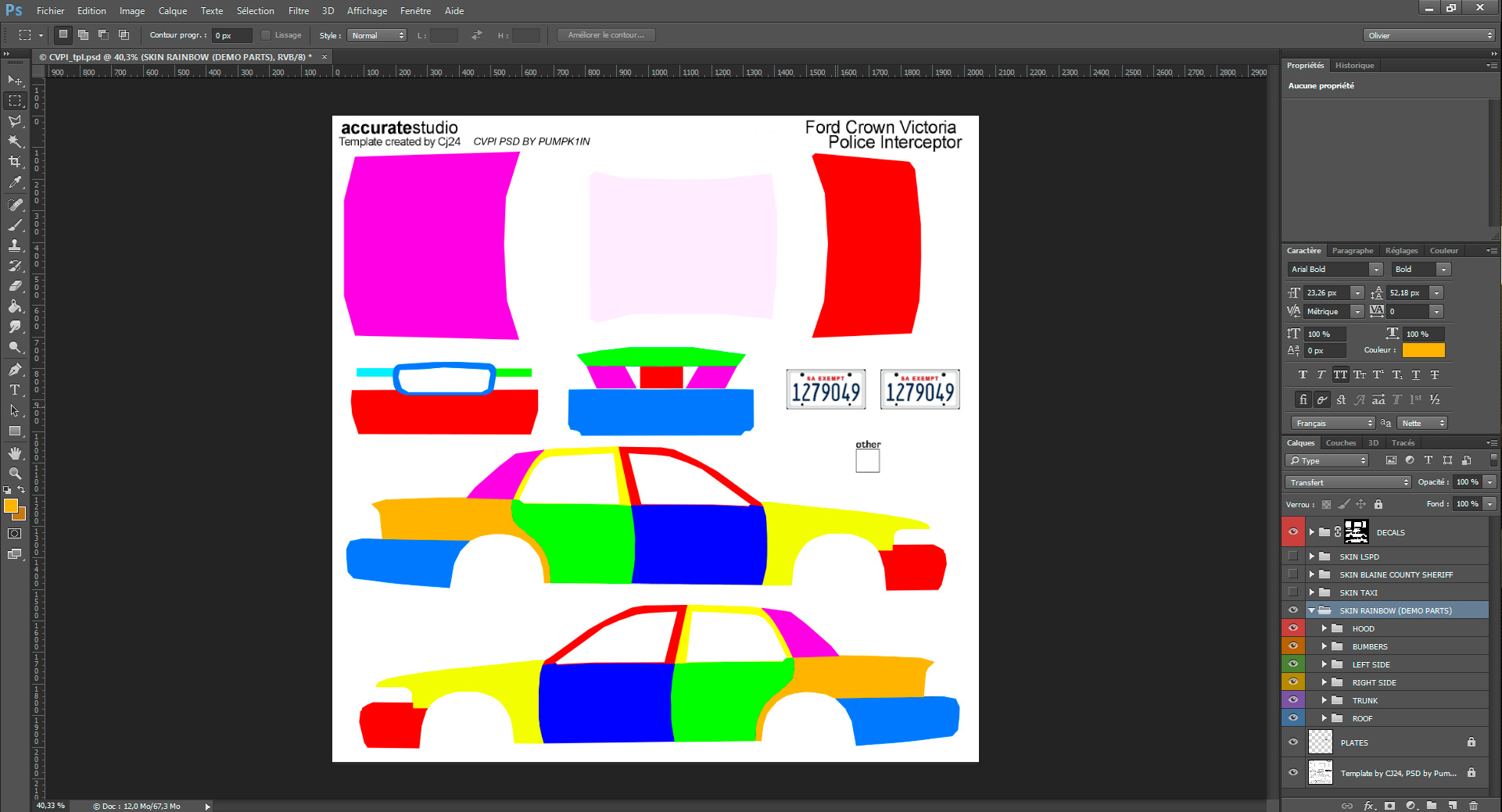The image size is (1502, 812).
Task: Expand the TRUNK layer group
Action: pyautogui.click(x=1325, y=700)
